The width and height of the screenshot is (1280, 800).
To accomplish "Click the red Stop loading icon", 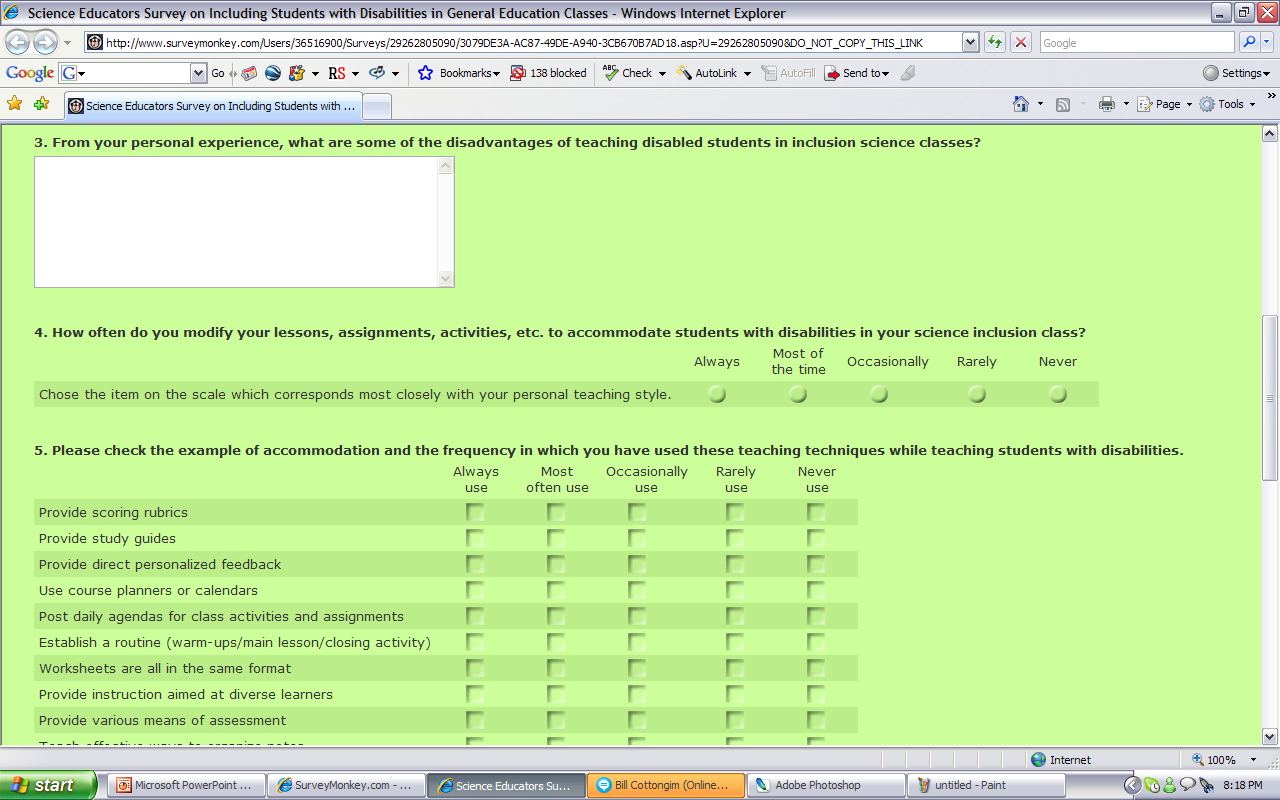I will tap(1020, 43).
